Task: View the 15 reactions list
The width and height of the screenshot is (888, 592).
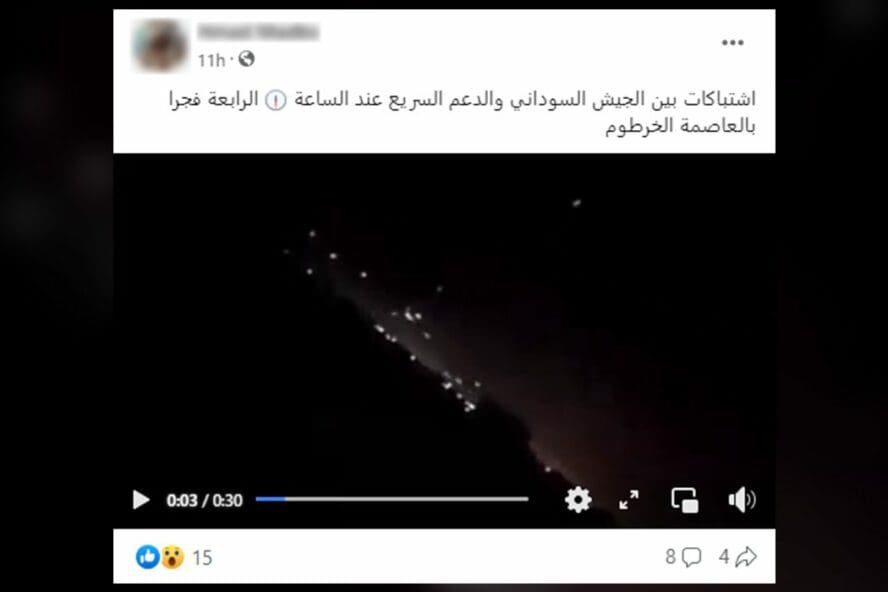Action: click(202, 557)
